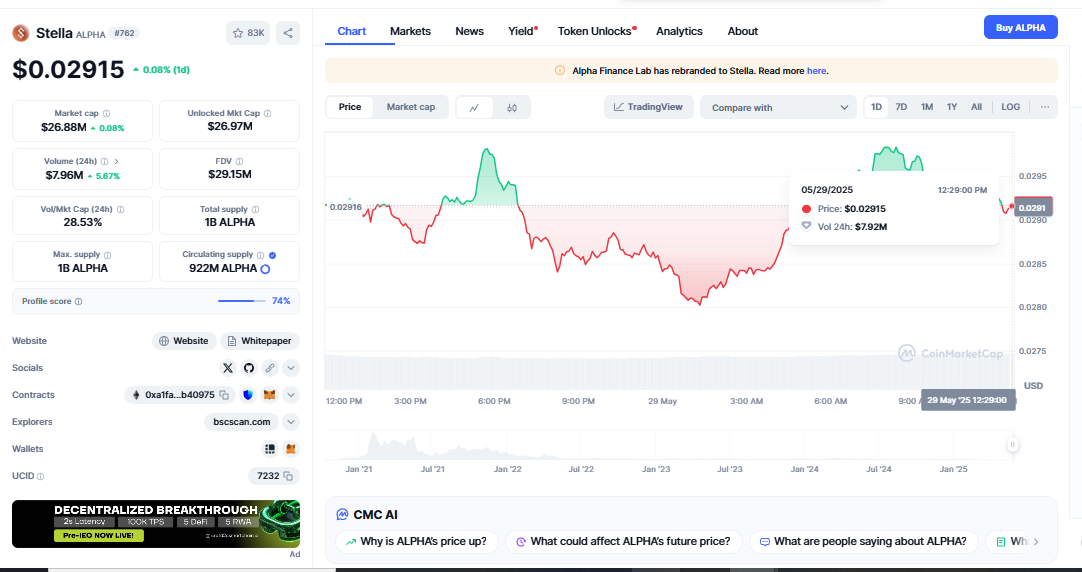
Task: Open the Whitepaper button
Action: click(259, 341)
